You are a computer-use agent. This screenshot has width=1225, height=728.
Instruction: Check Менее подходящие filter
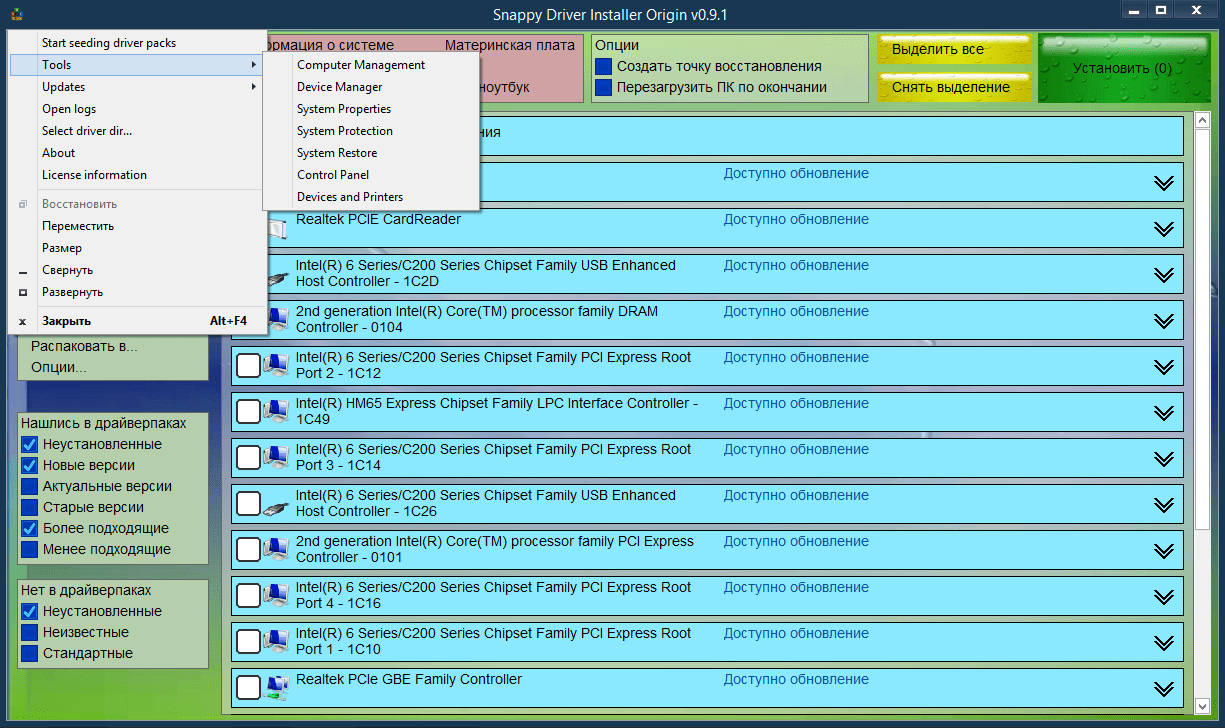(x=29, y=549)
